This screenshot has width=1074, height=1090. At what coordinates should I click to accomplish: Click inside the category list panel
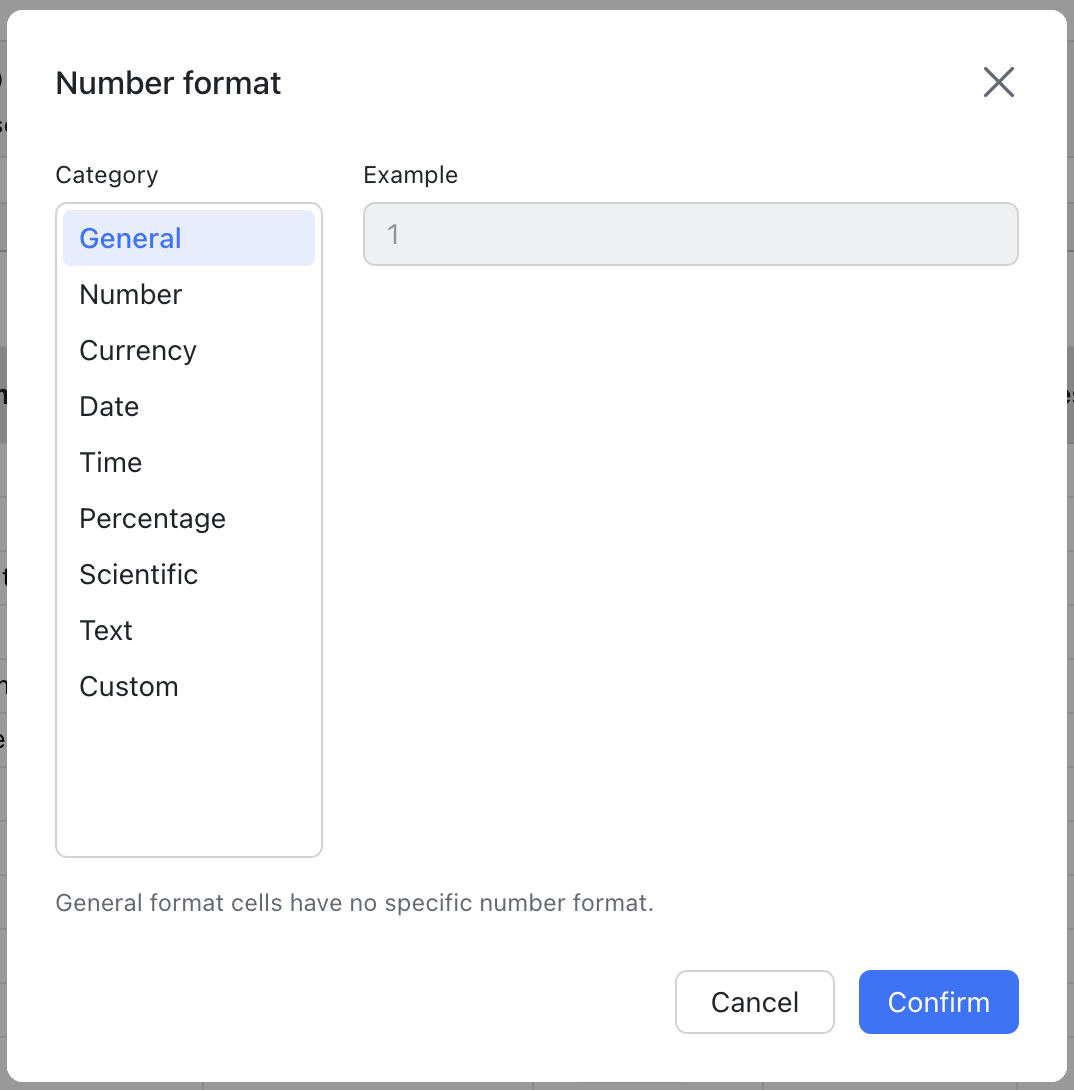pos(188,530)
